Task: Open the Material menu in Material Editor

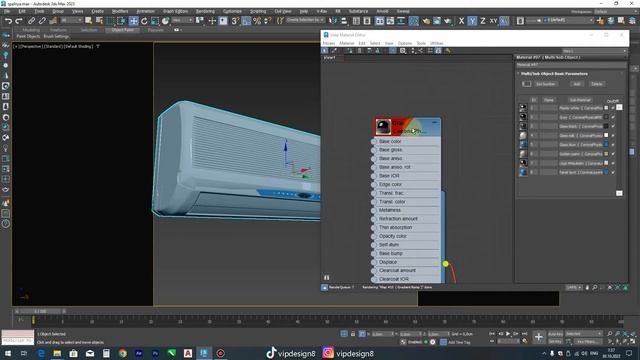Action: click(347, 43)
